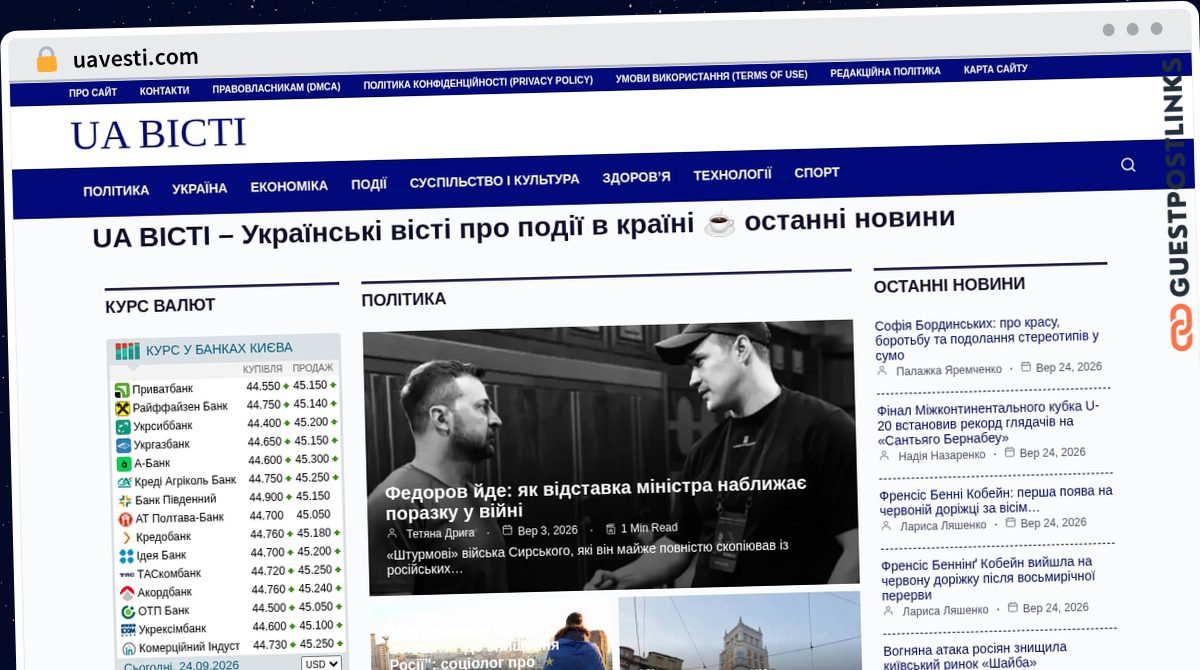Click the Укргазбанк logo icon
Image resolution: width=1200 pixels, height=670 pixels.
tap(124, 445)
